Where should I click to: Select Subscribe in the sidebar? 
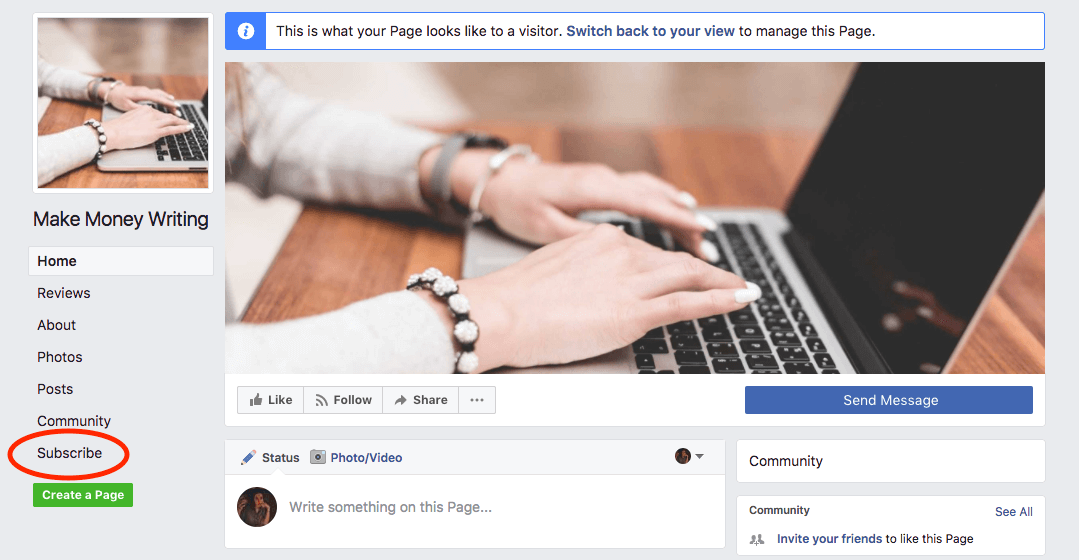tap(70, 453)
